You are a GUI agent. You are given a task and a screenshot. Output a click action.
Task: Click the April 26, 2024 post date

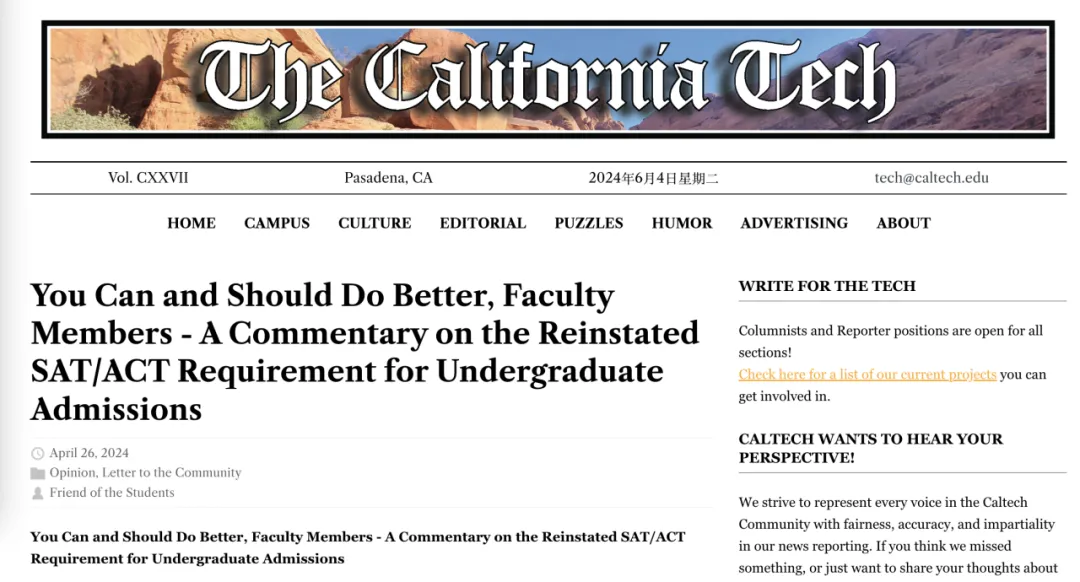pos(89,453)
